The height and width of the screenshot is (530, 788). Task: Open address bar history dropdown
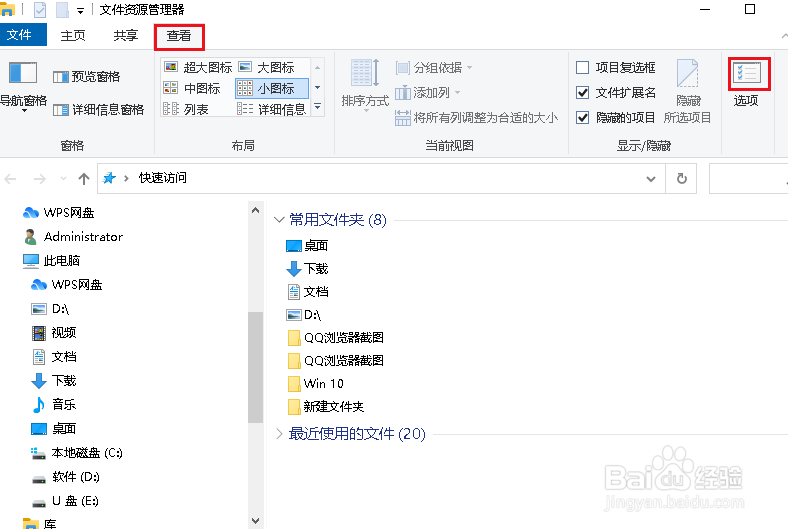651,178
